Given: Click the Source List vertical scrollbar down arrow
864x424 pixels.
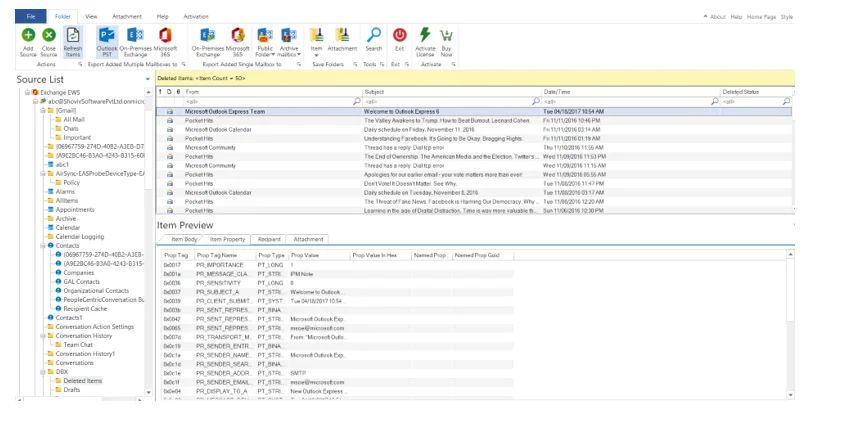Looking at the screenshot, I should click(148, 392).
